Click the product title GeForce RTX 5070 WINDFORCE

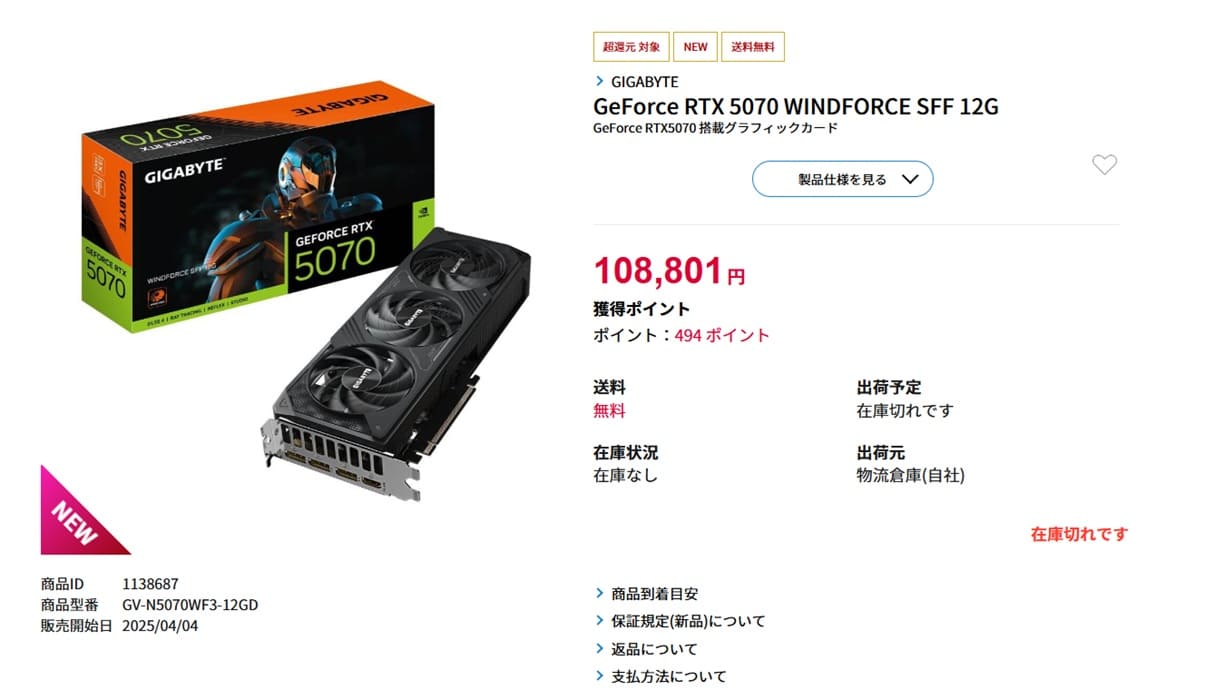(x=796, y=106)
